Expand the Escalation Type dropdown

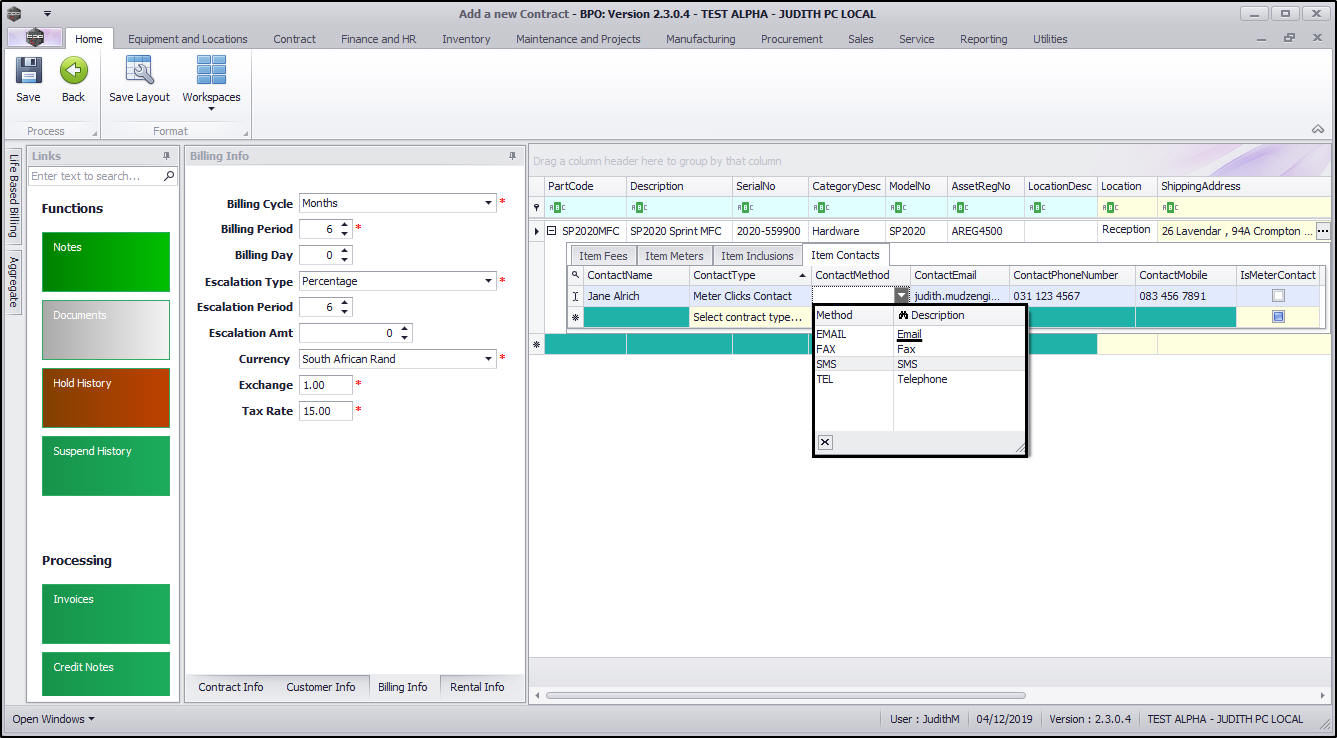pos(489,281)
